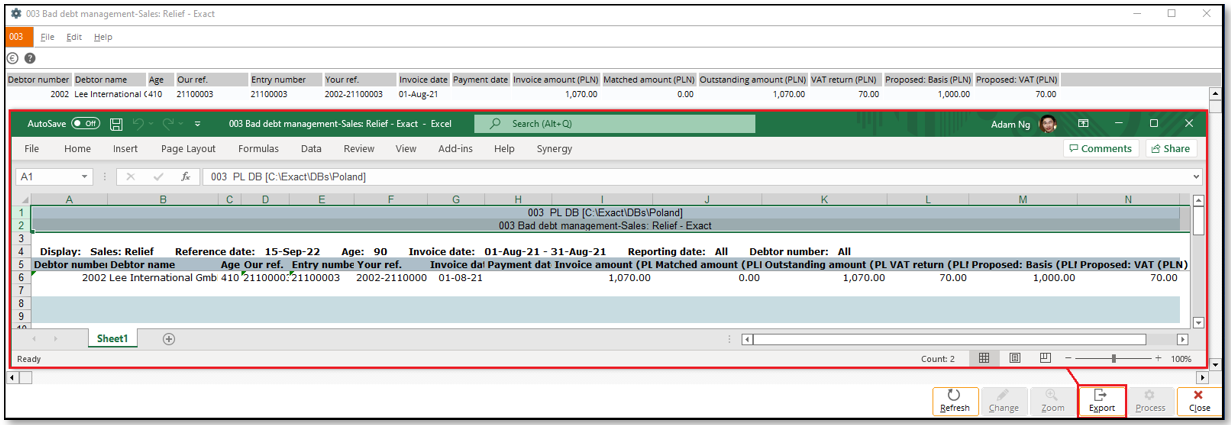
Task: Click the Save icon in Excel title bar
Action: click(116, 124)
